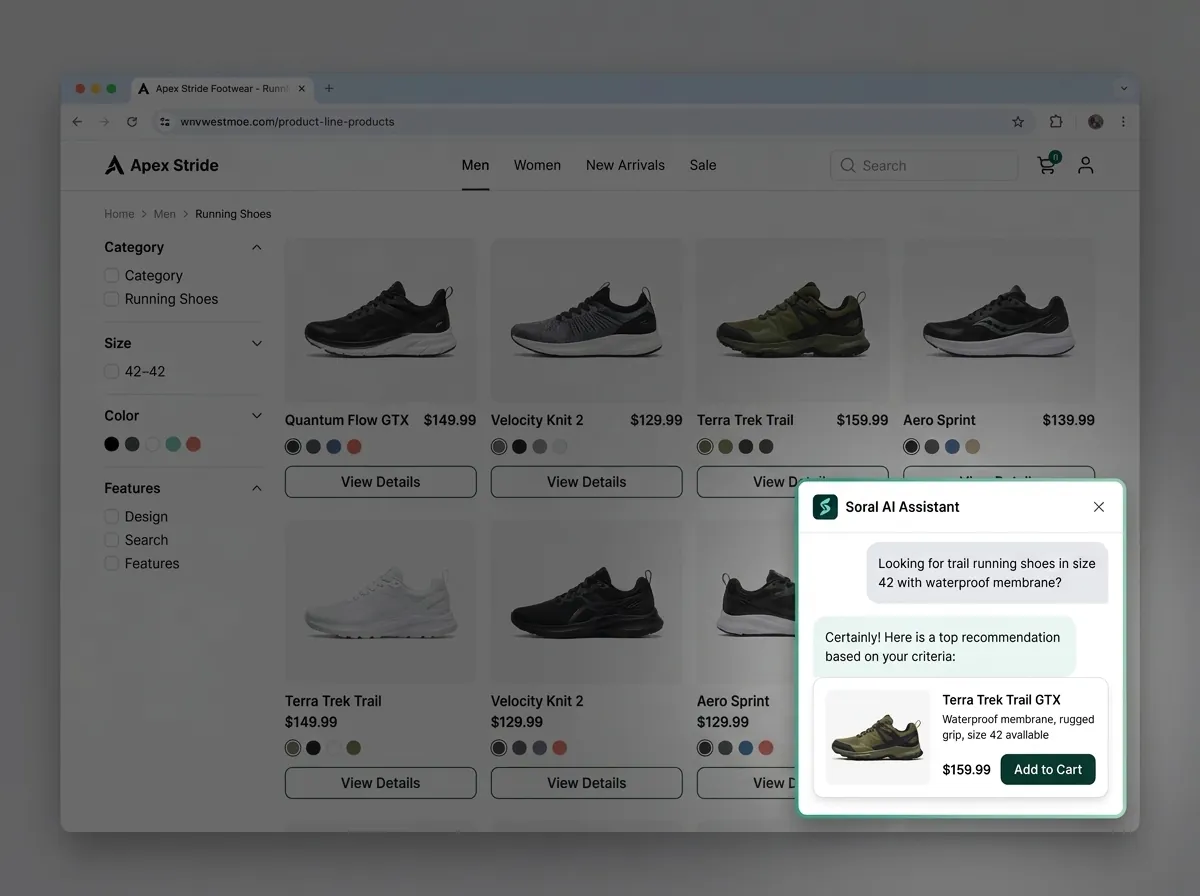1200x896 pixels.
Task: Select the Apex Stride Footwear browser tab
Action: click(x=222, y=89)
